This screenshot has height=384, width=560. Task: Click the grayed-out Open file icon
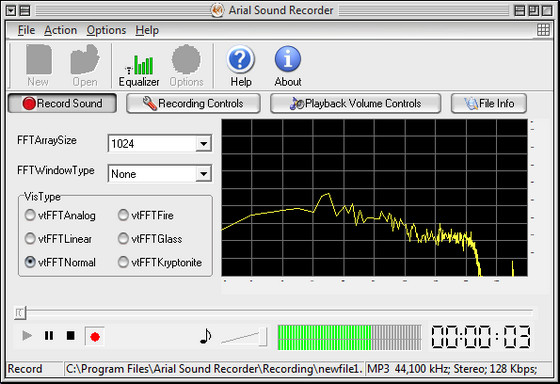(x=85, y=59)
